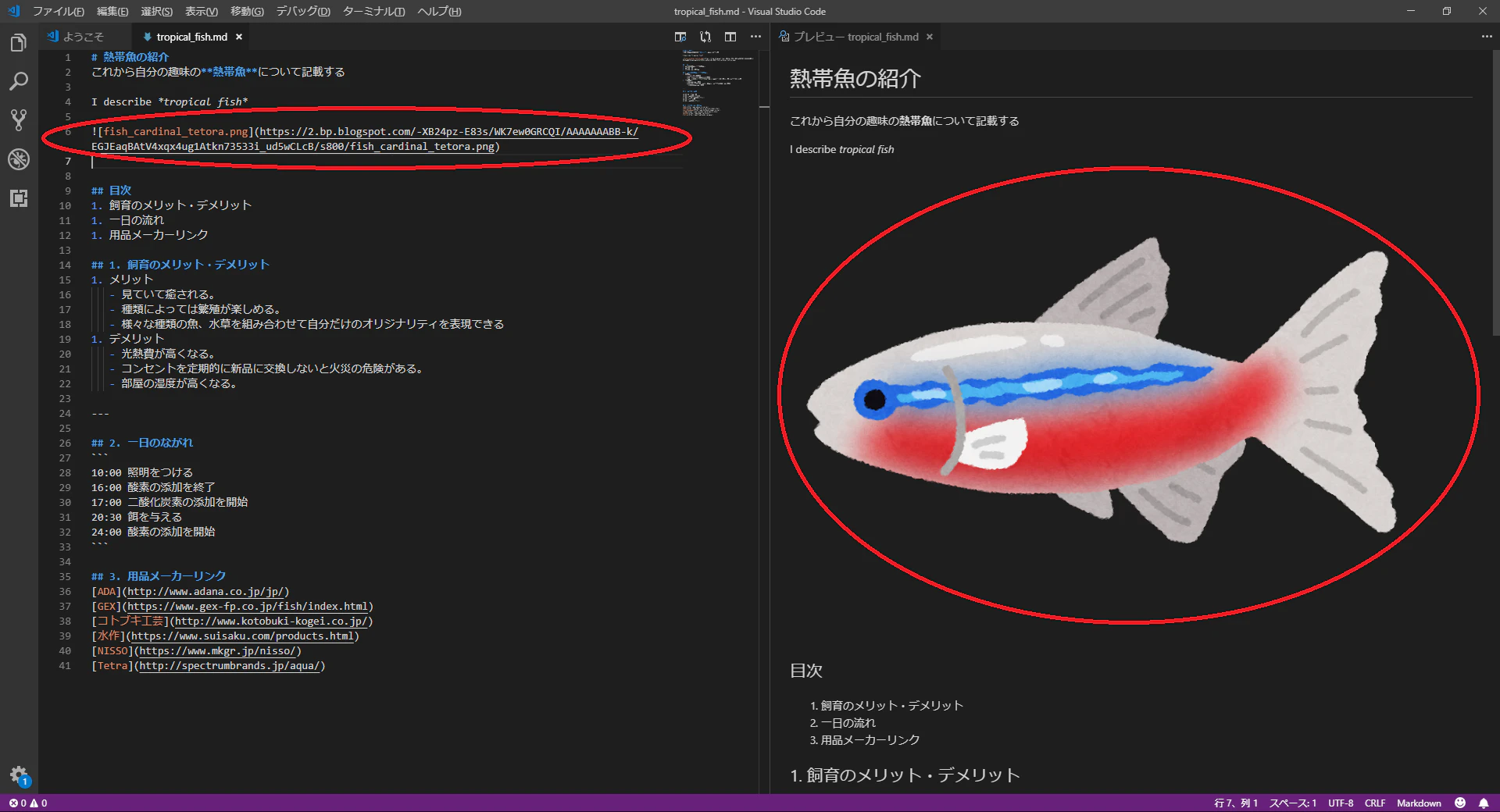
Task: Click the Open Changes icon in editor toolbar
Action: [x=705, y=37]
